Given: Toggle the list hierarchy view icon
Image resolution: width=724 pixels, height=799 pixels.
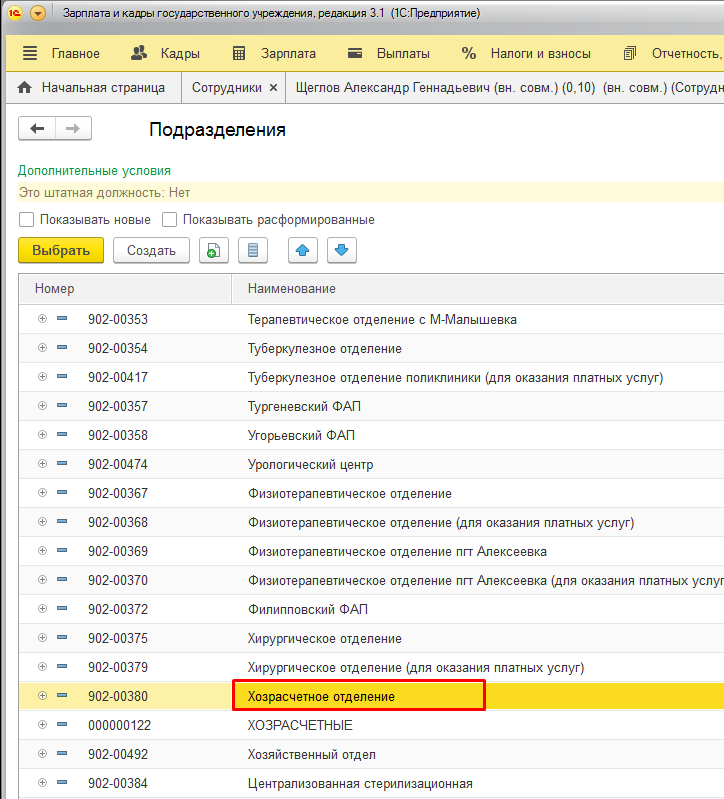Looking at the screenshot, I should [x=252, y=251].
